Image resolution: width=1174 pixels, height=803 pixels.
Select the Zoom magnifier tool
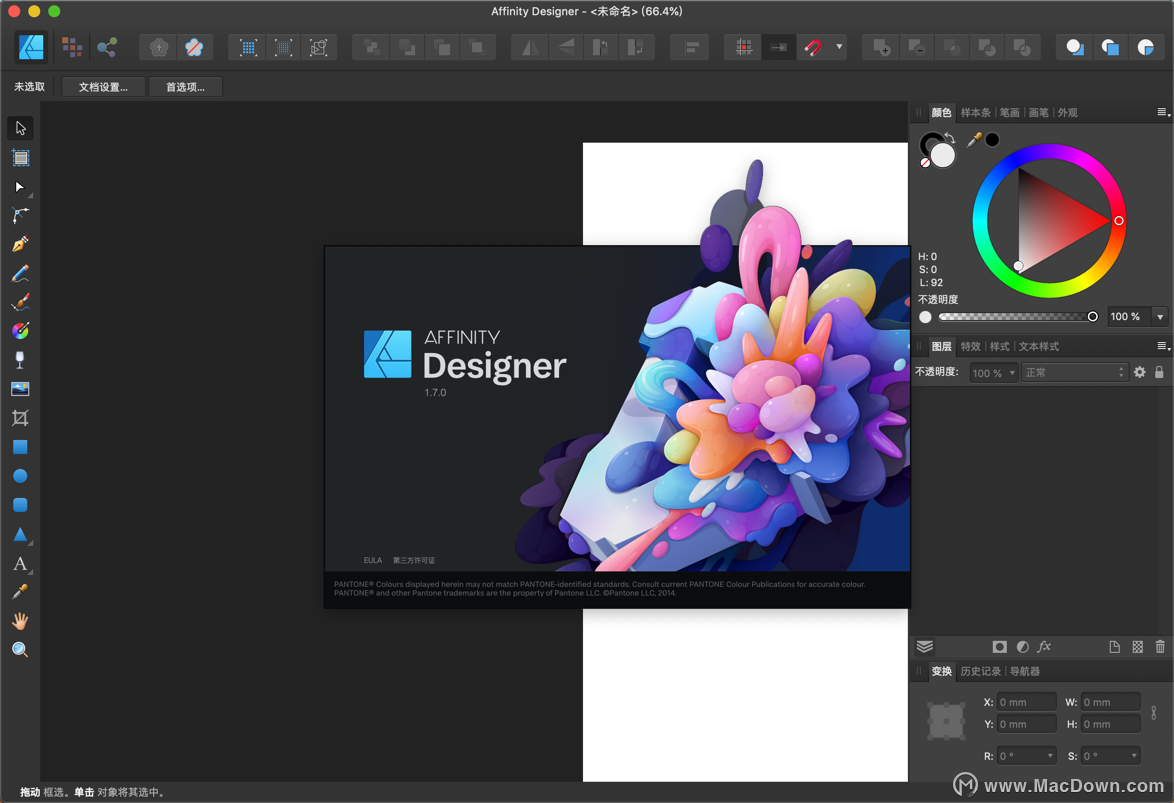pyautogui.click(x=20, y=649)
